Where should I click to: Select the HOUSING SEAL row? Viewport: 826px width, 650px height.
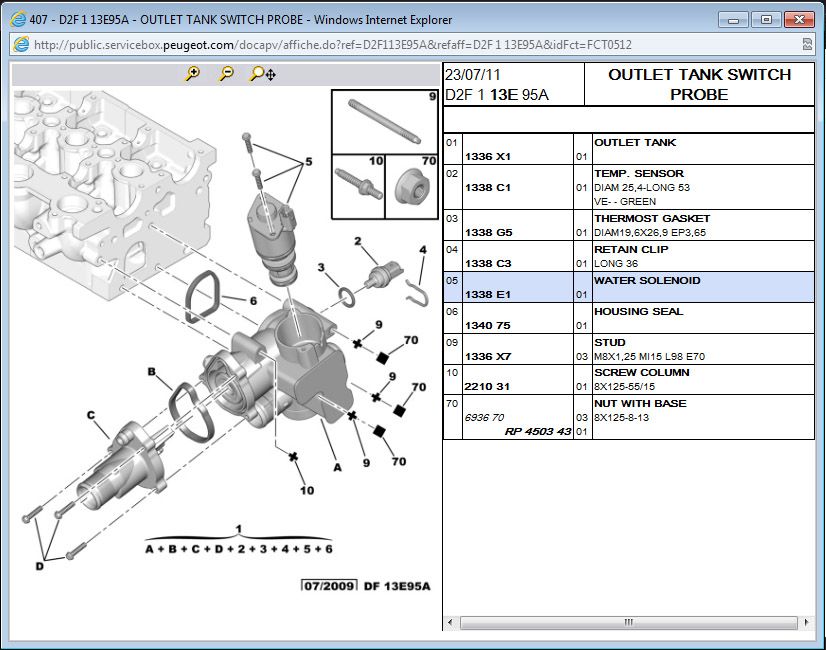[x=629, y=318]
